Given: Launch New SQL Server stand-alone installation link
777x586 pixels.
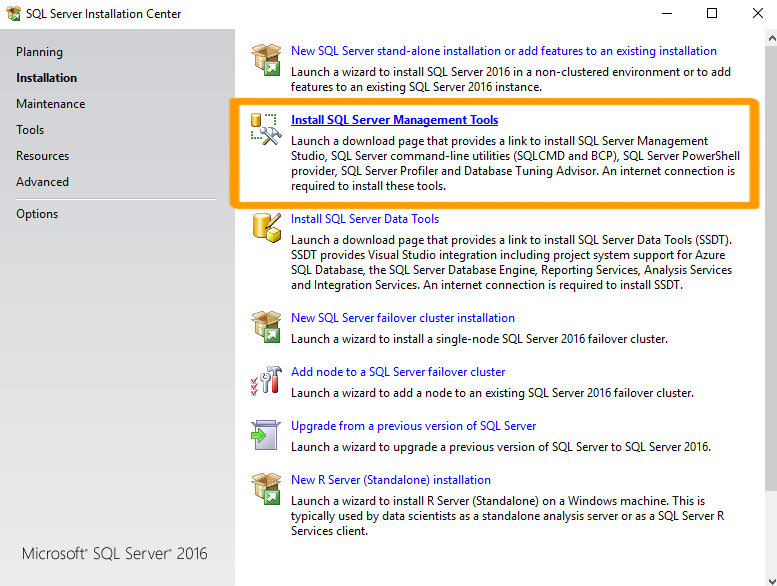Looking at the screenshot, I should point(503,51).
